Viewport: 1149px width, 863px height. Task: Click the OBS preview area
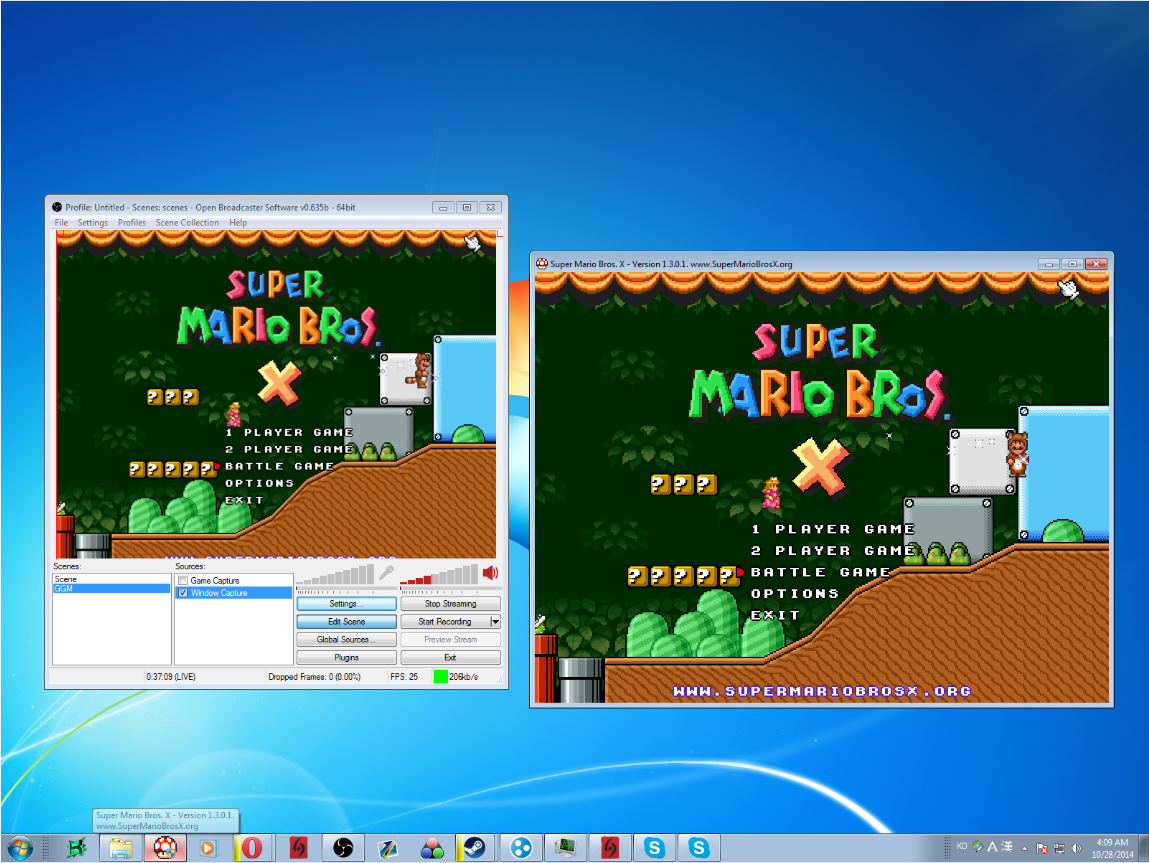[276, 394]
